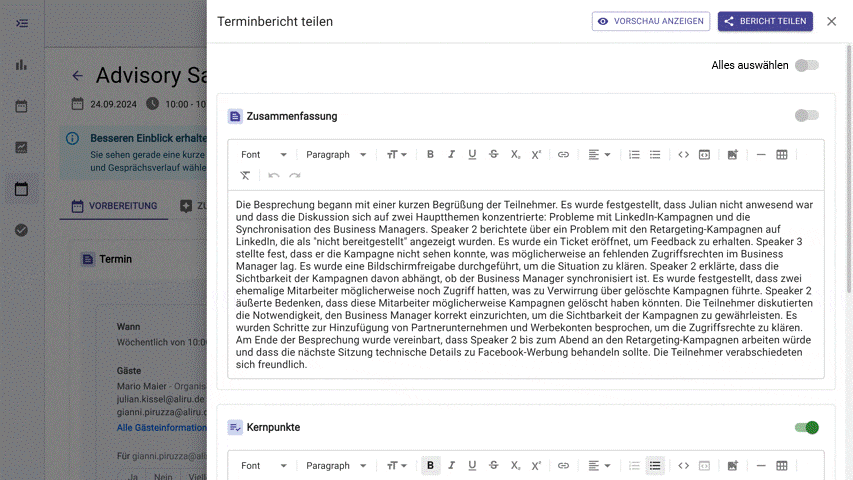Insert numbered list in Zusammenfassung editor
Image resolution: width=853 pixels, height=480 pixels.
pyautogui.click(x=634, y=155)
